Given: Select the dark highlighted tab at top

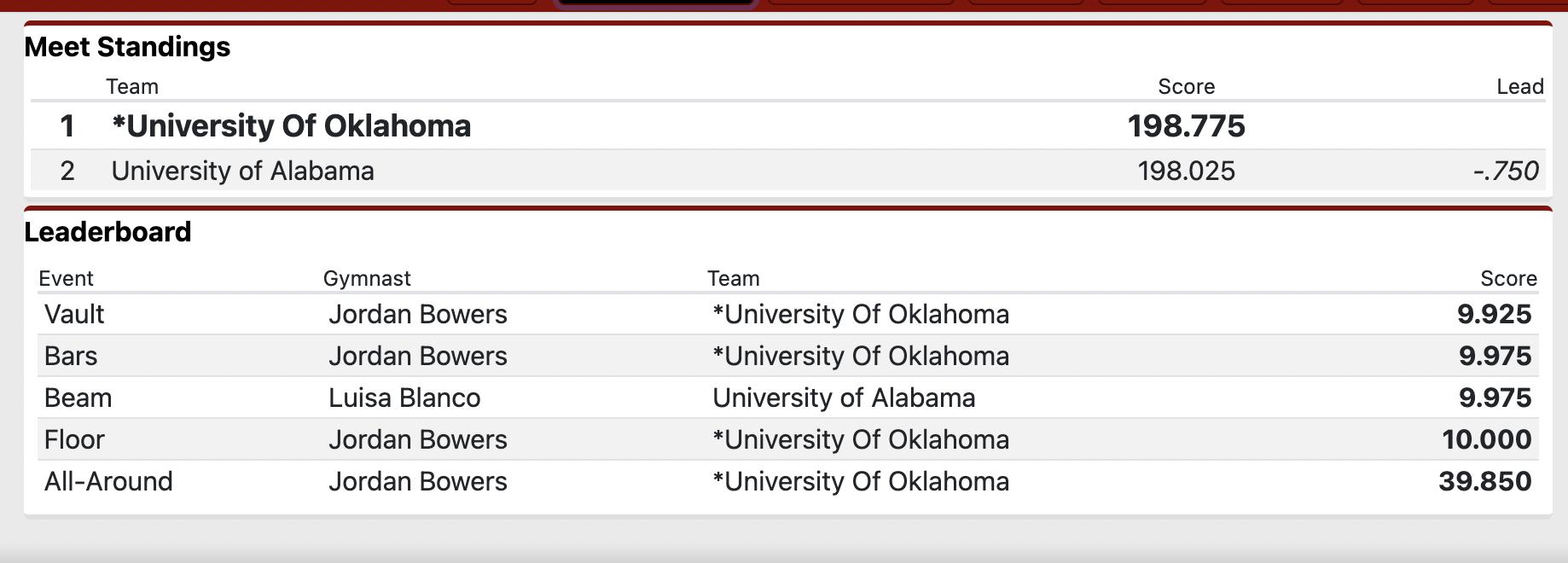Looking at the screenshot, I should pos(655,3).
